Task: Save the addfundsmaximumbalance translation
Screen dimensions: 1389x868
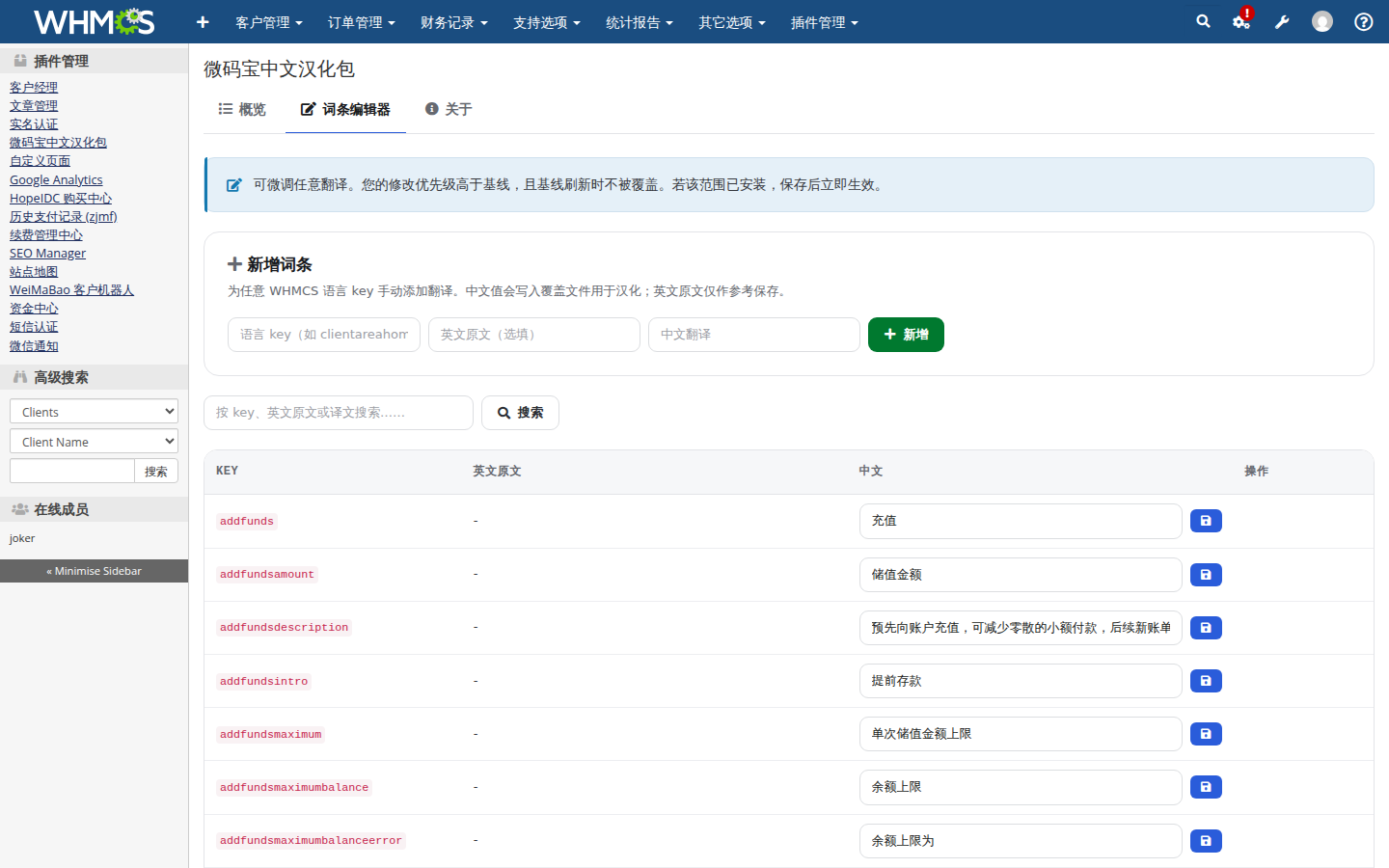Action: [1206, 787]
